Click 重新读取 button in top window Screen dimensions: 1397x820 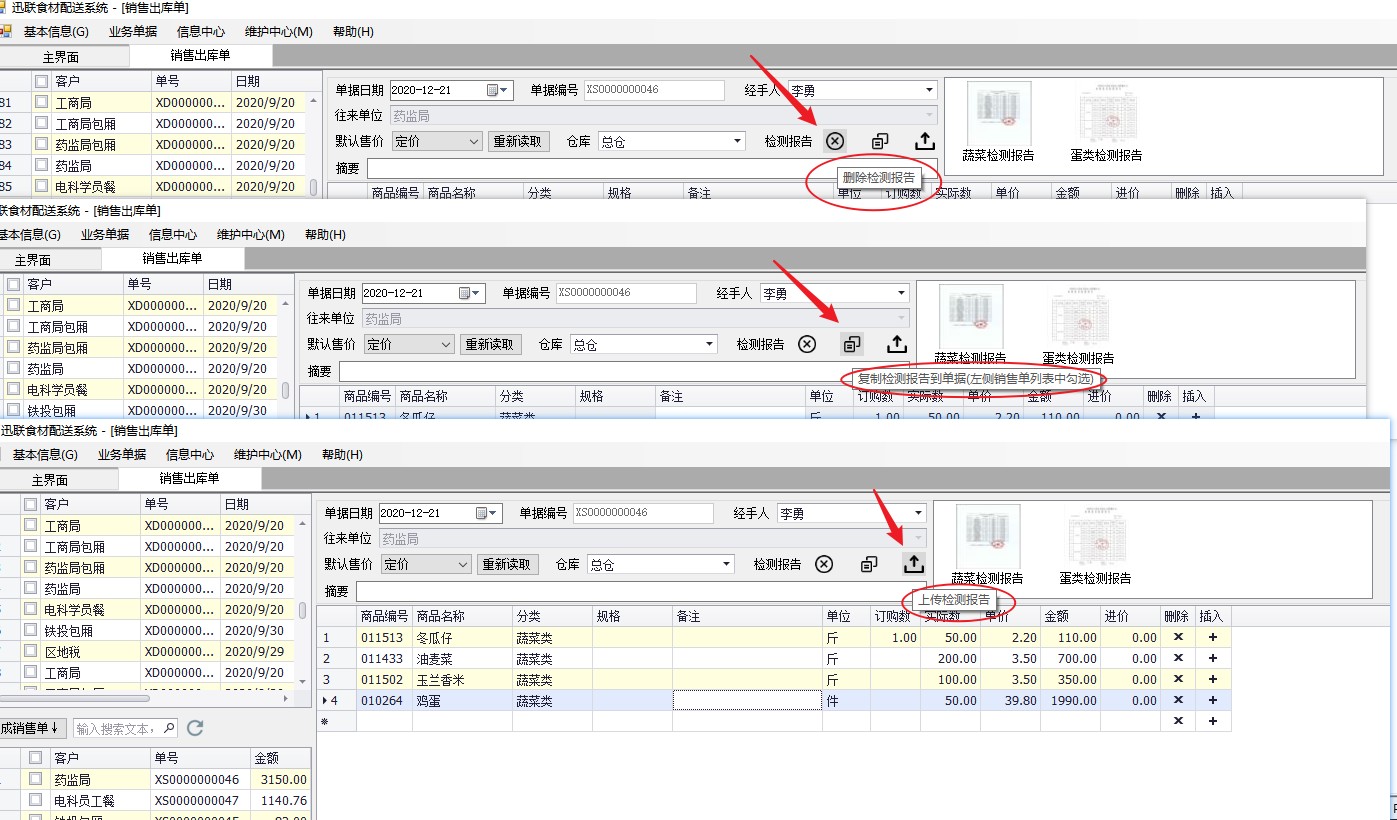519,141
